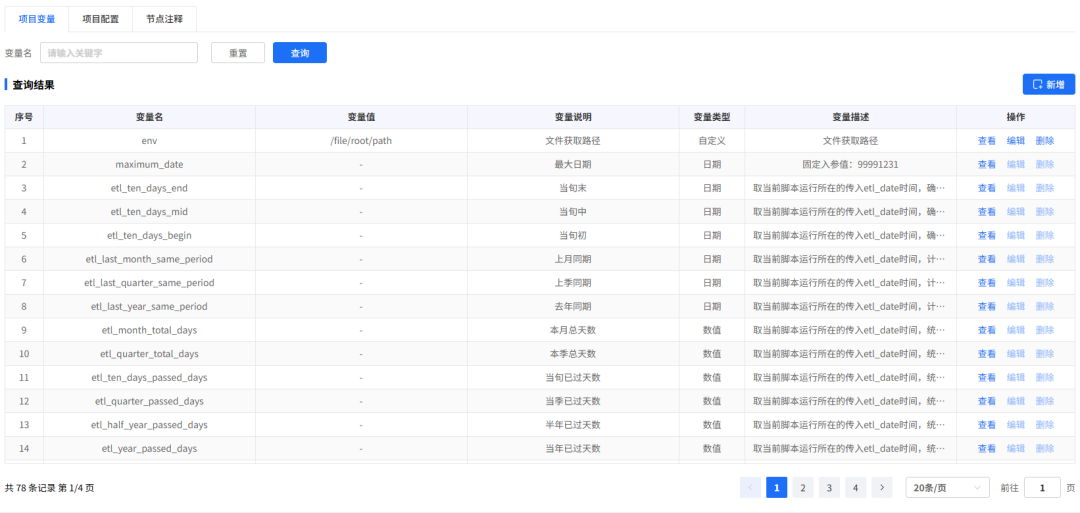Click the 变量名 keyword input field

(x=119, y=53)
